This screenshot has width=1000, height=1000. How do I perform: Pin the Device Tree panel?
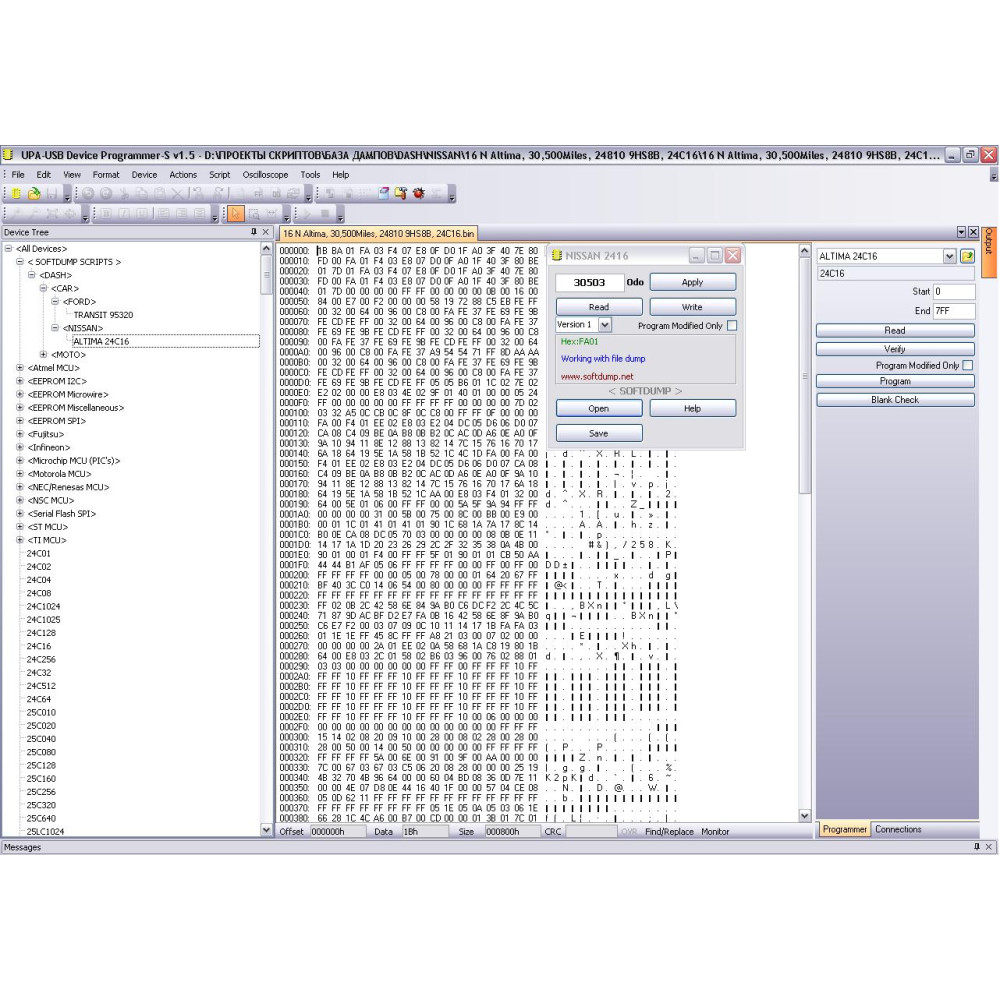click(254, 232)
